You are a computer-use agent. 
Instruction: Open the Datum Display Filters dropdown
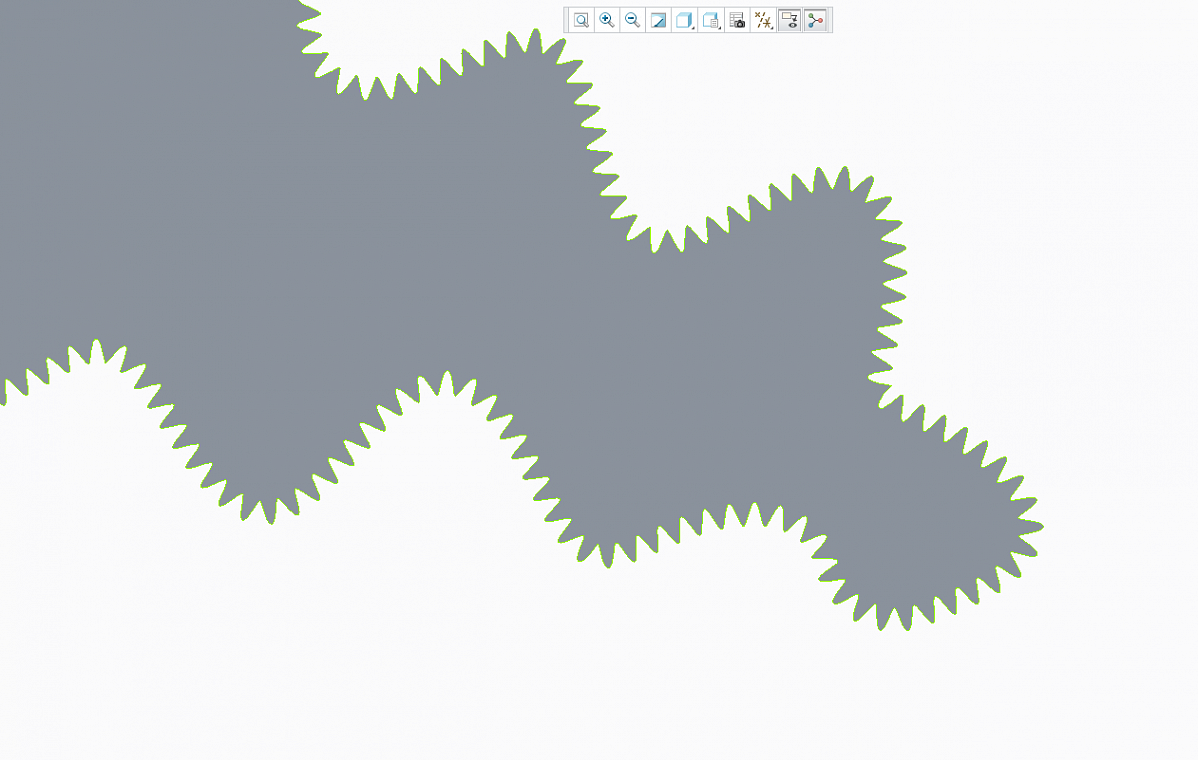tap(763, 21)
